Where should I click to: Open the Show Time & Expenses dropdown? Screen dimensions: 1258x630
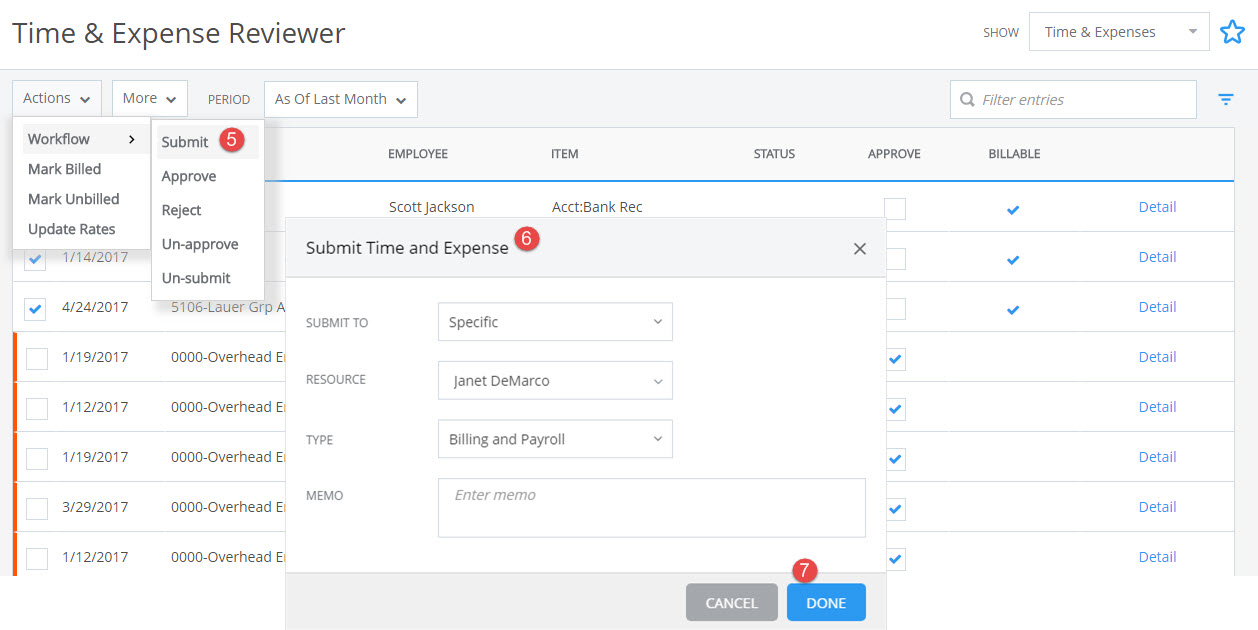coord(1119,32)
